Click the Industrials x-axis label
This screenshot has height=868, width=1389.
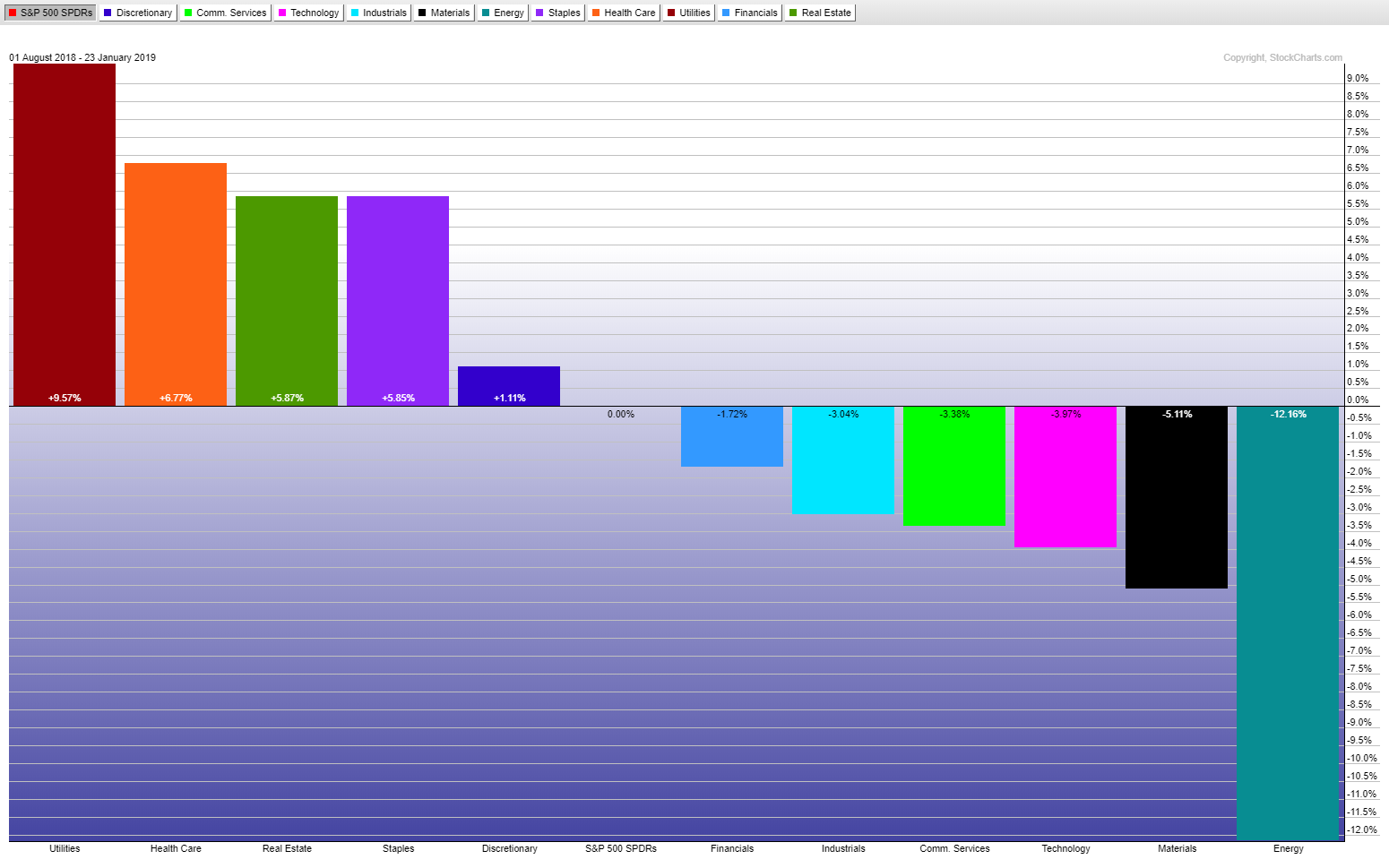click(843, 848)
